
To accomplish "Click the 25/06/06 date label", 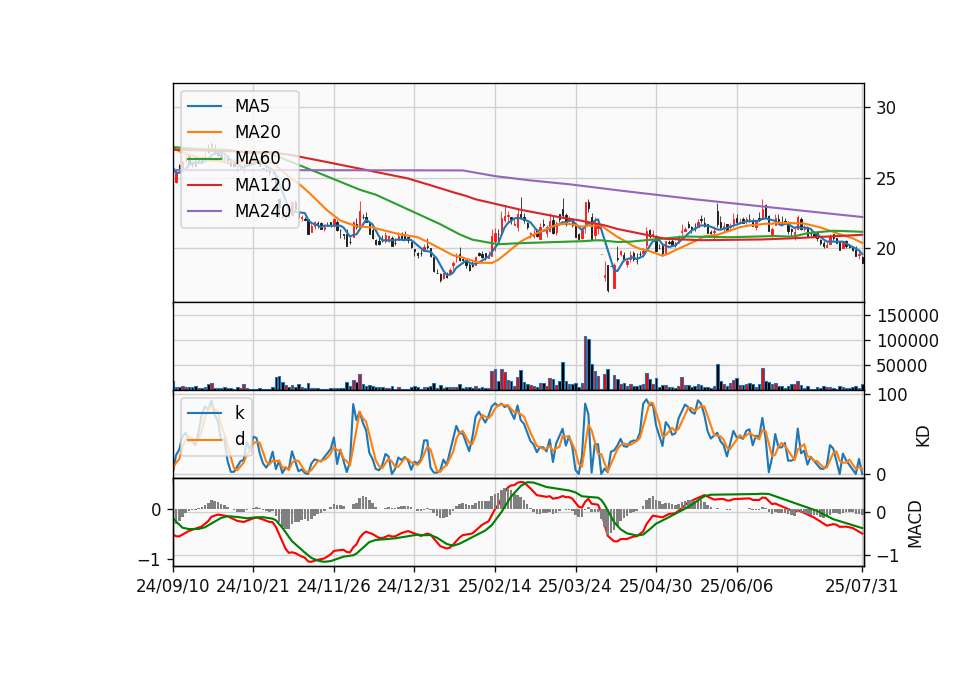I will [737, 586].
